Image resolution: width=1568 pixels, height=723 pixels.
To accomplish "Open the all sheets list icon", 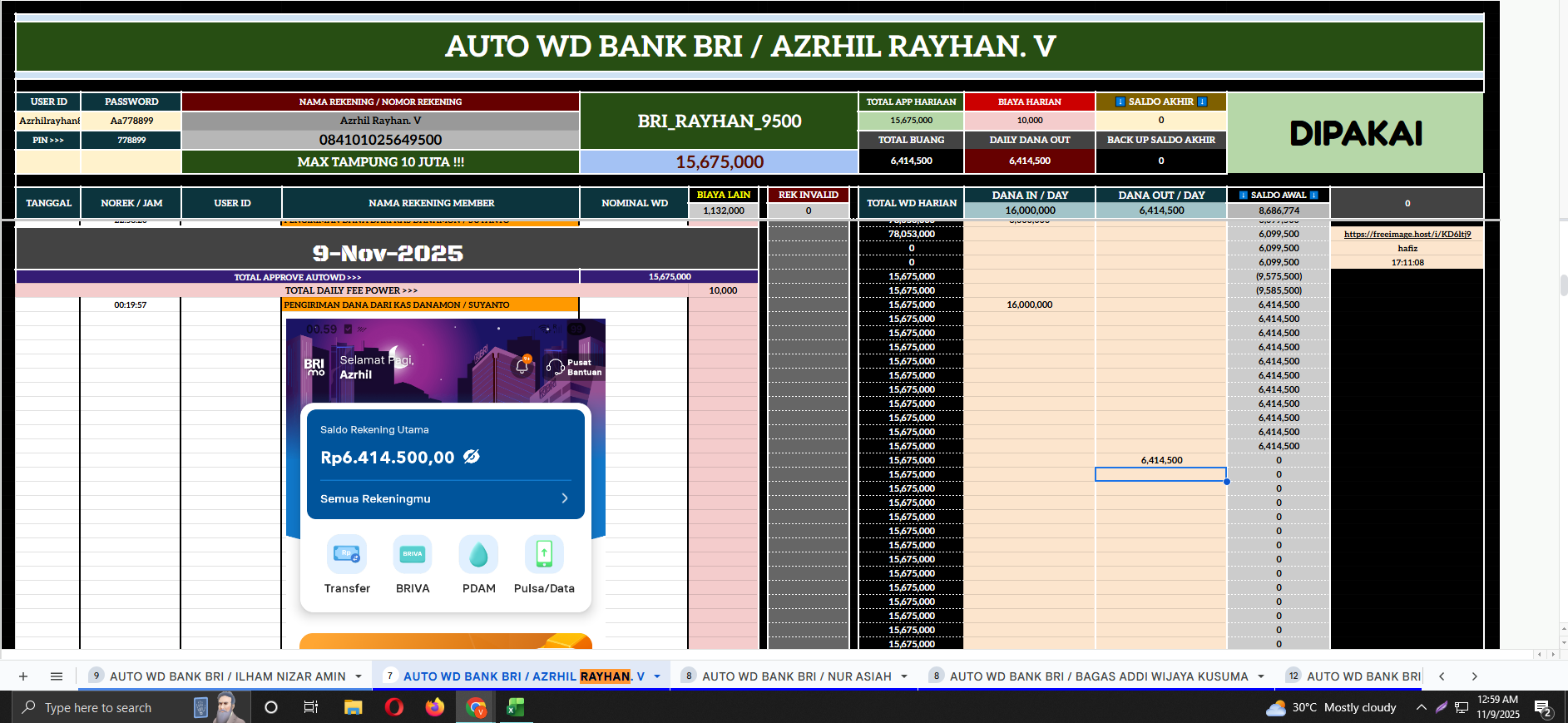I will [x=57, y=676].
